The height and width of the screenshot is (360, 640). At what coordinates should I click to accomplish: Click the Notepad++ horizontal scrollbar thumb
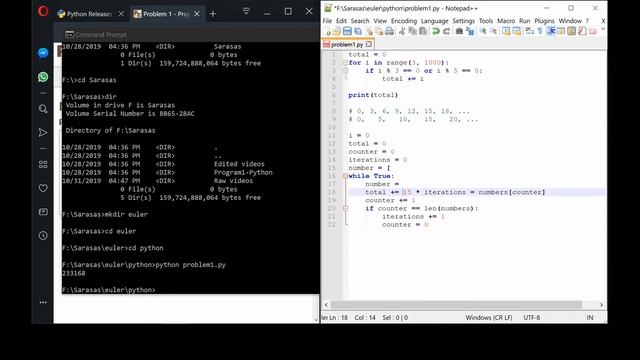click(456, 305)
